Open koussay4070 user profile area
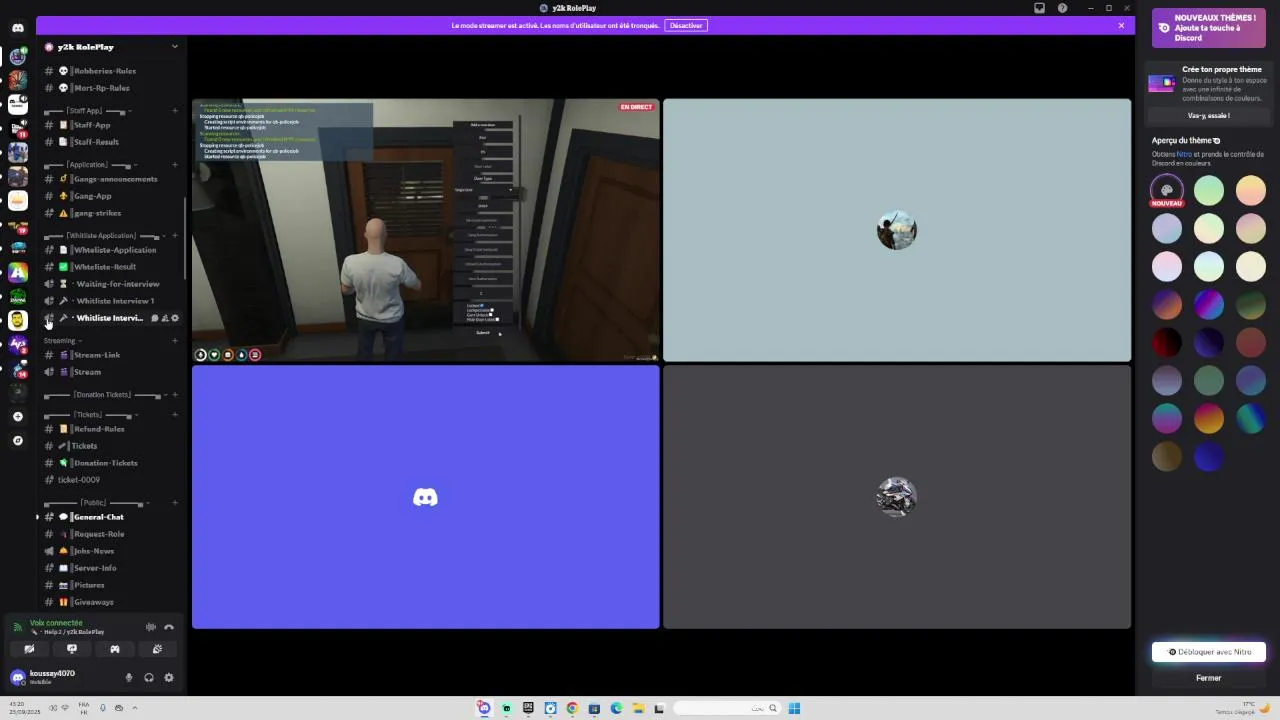1280x720 pixels. (x=62, y=677)
